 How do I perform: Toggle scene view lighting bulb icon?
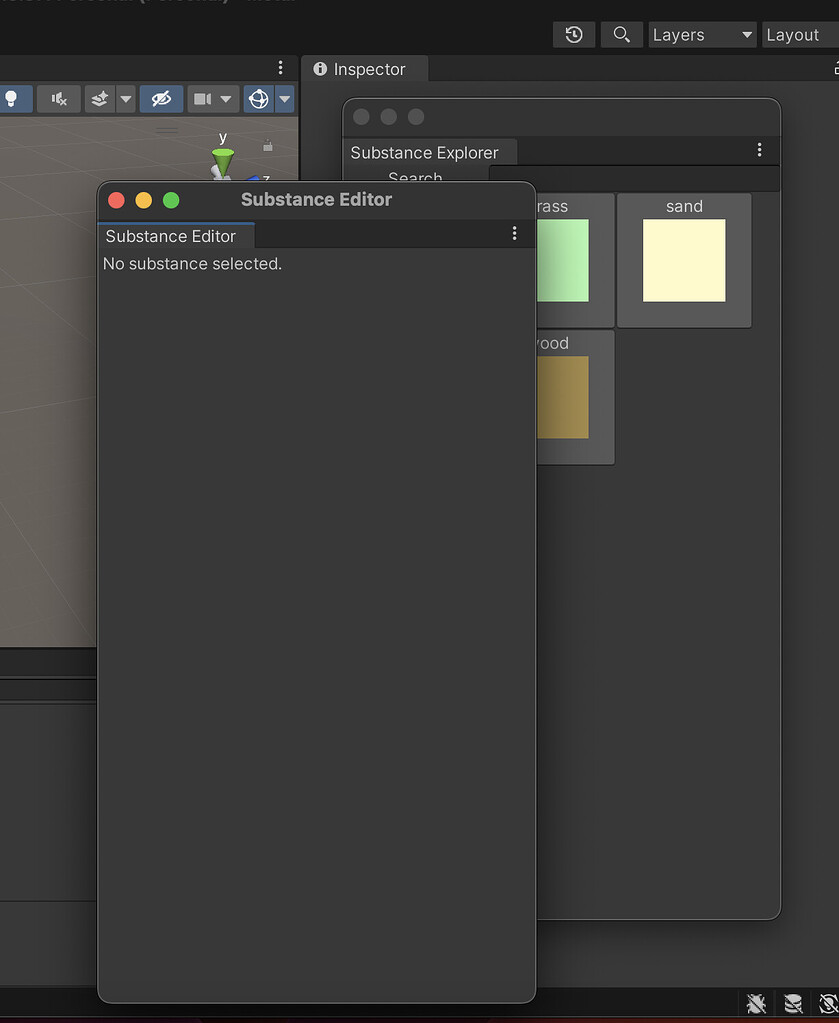10,98
